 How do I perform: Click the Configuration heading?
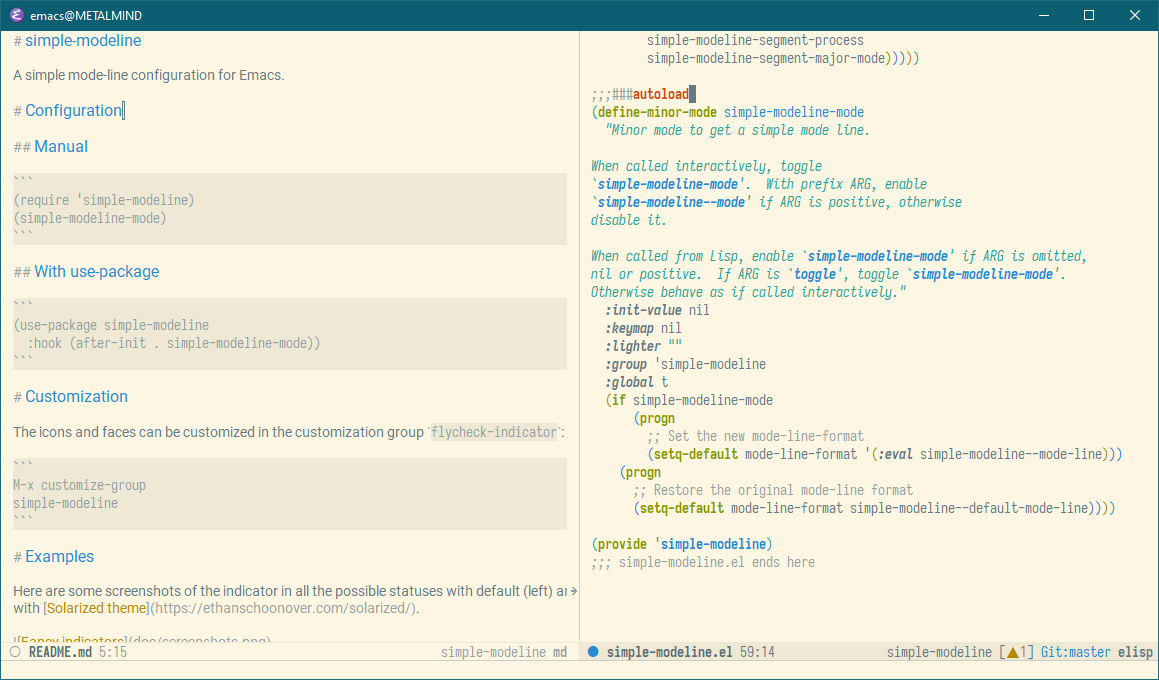[73, 110]
